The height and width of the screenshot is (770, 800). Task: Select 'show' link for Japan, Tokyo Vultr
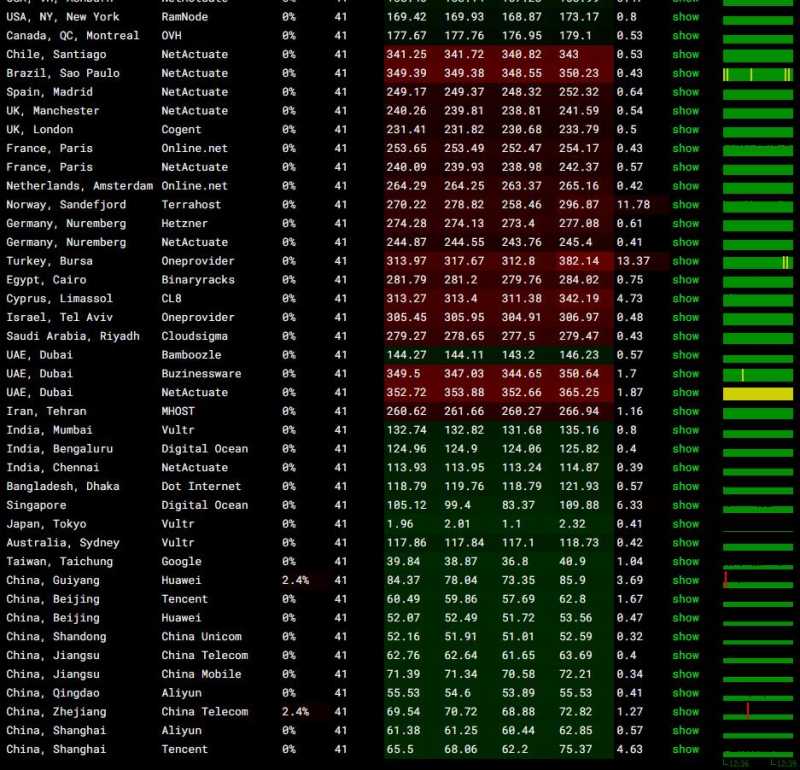click(x=685, y=524)
